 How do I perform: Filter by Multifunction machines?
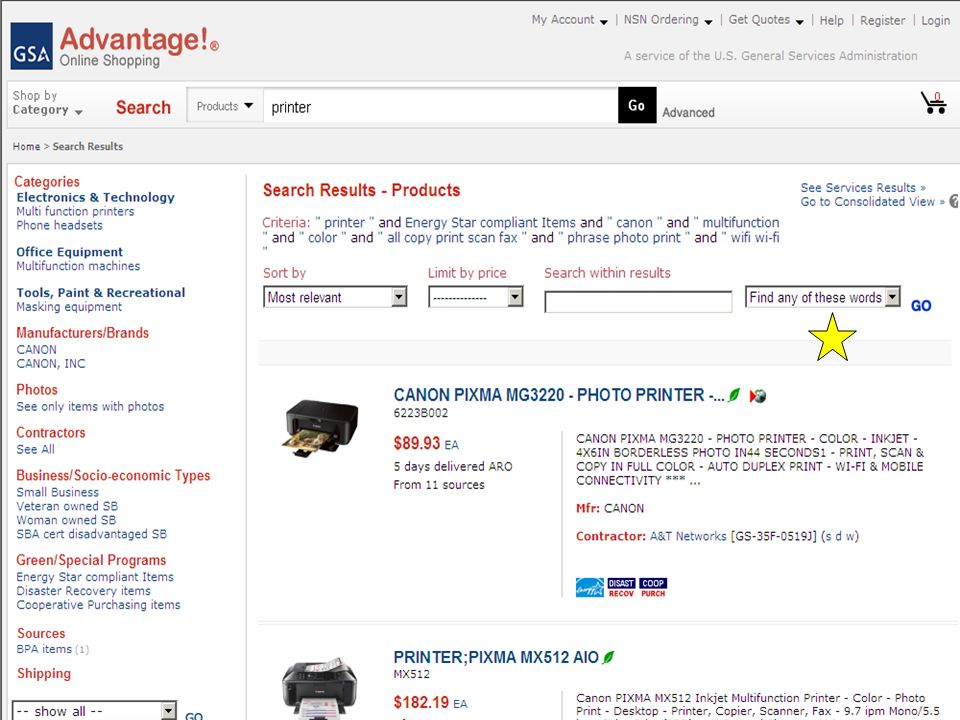pyautogui.click(x=78, y=266)
